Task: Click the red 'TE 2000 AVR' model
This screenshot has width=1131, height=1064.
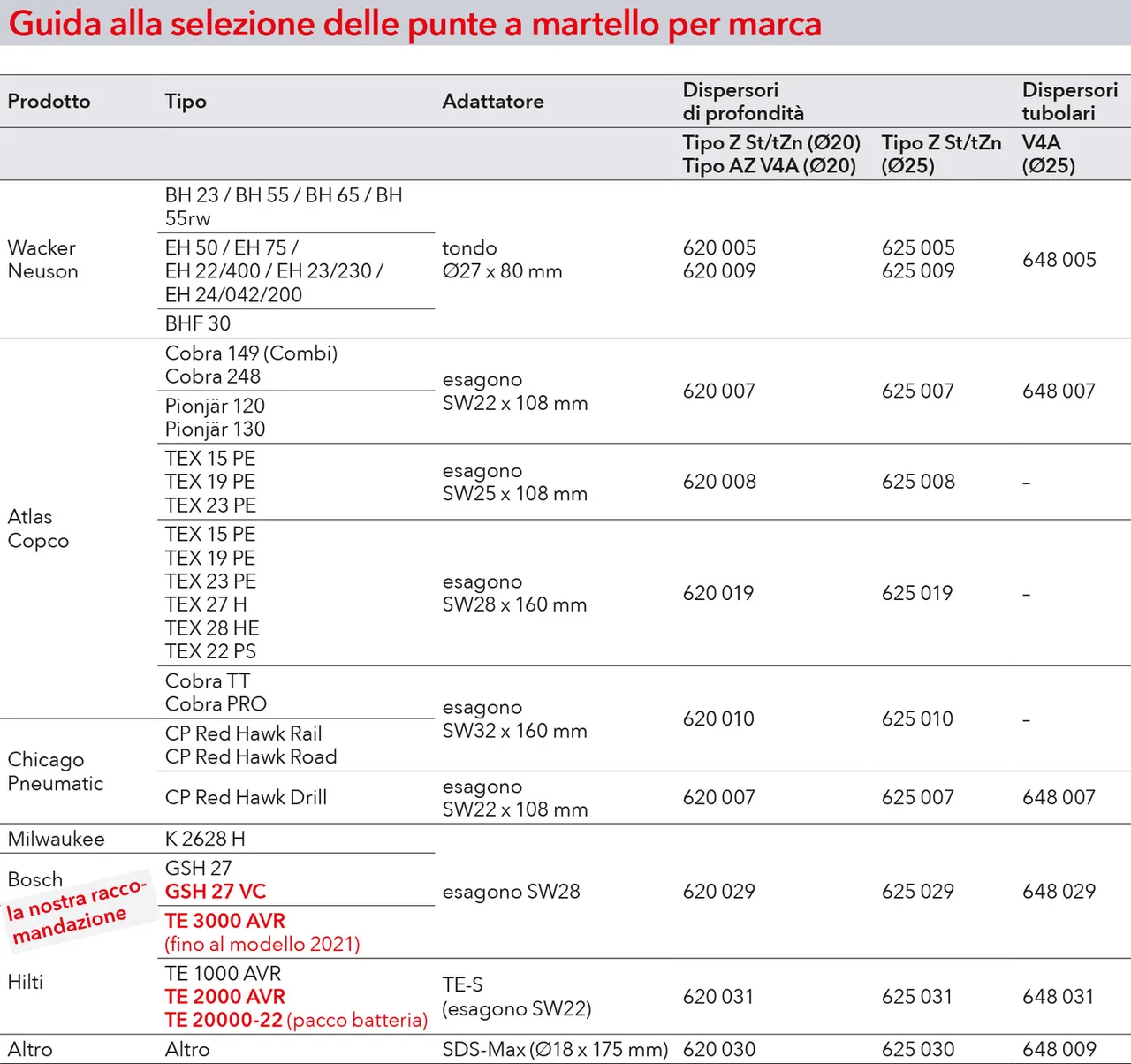Action: click(224, 997)
